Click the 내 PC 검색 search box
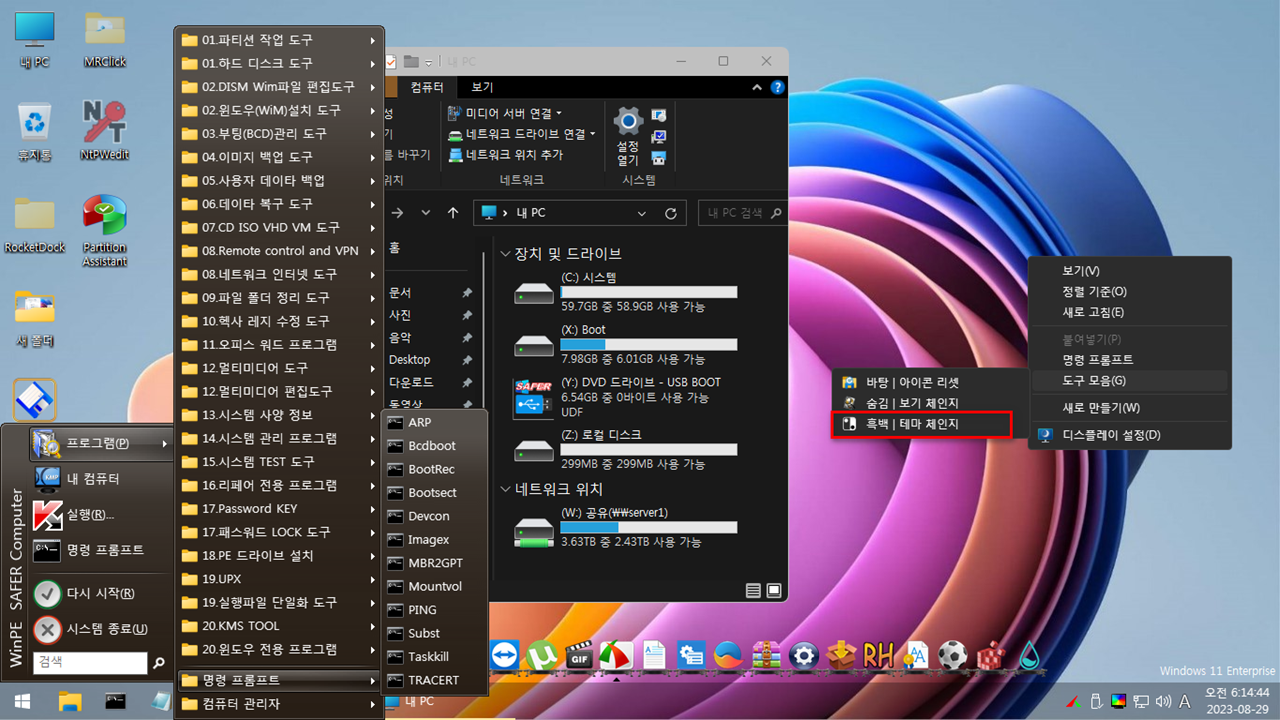 click(x=741, y=213)
